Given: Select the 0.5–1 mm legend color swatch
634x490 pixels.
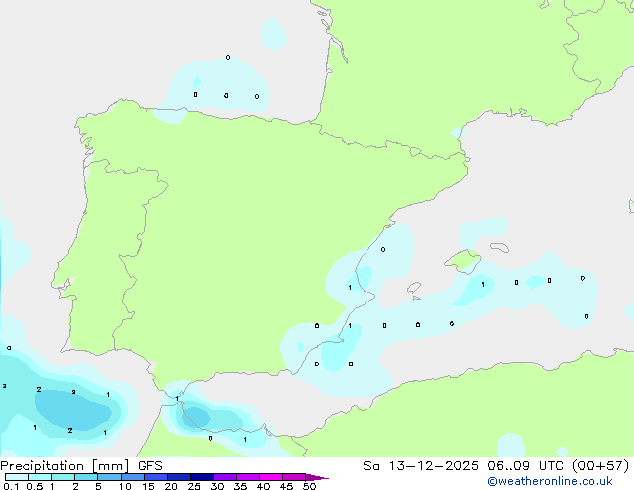Looking at the screenshot, I should pyautogui.click(x=40, y=477).
